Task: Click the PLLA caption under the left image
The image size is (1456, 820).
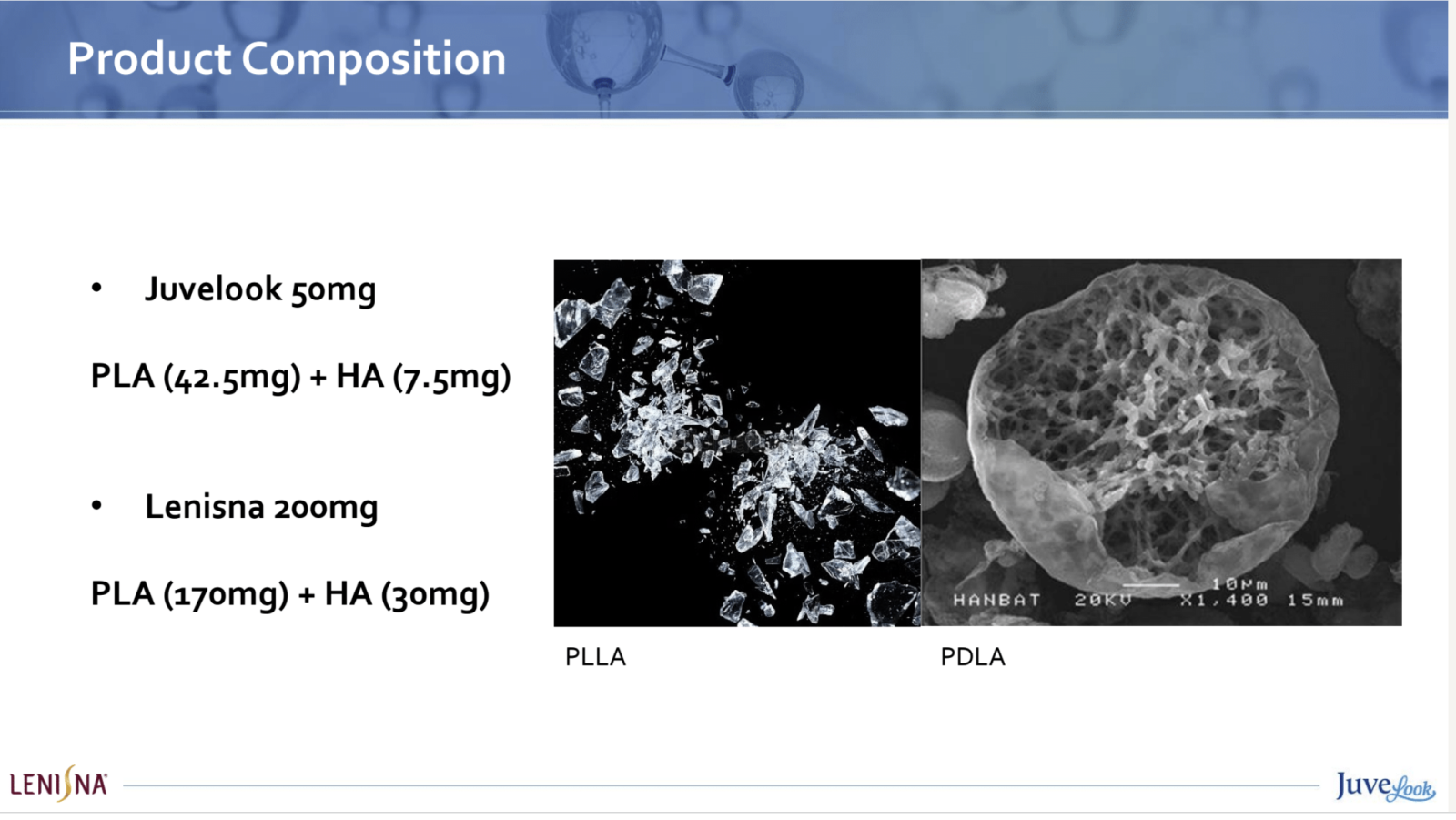Action: [595, 657]
